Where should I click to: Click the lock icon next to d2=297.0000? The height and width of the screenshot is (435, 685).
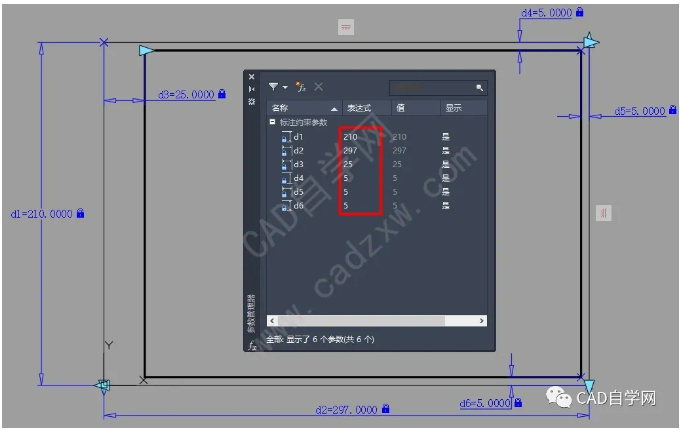click(x=385, y=409)
